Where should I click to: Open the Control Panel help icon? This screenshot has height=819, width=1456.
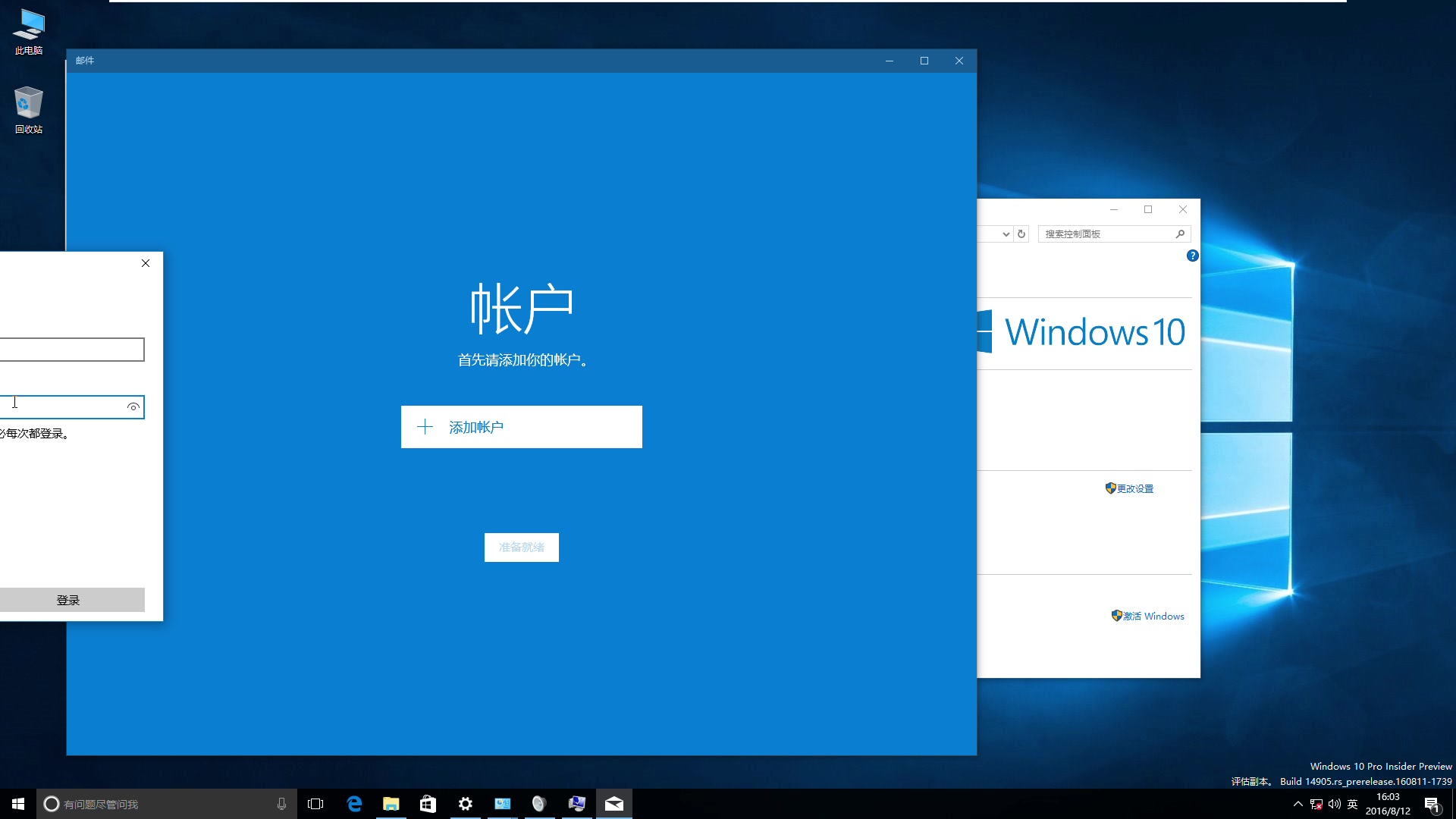1192,256
